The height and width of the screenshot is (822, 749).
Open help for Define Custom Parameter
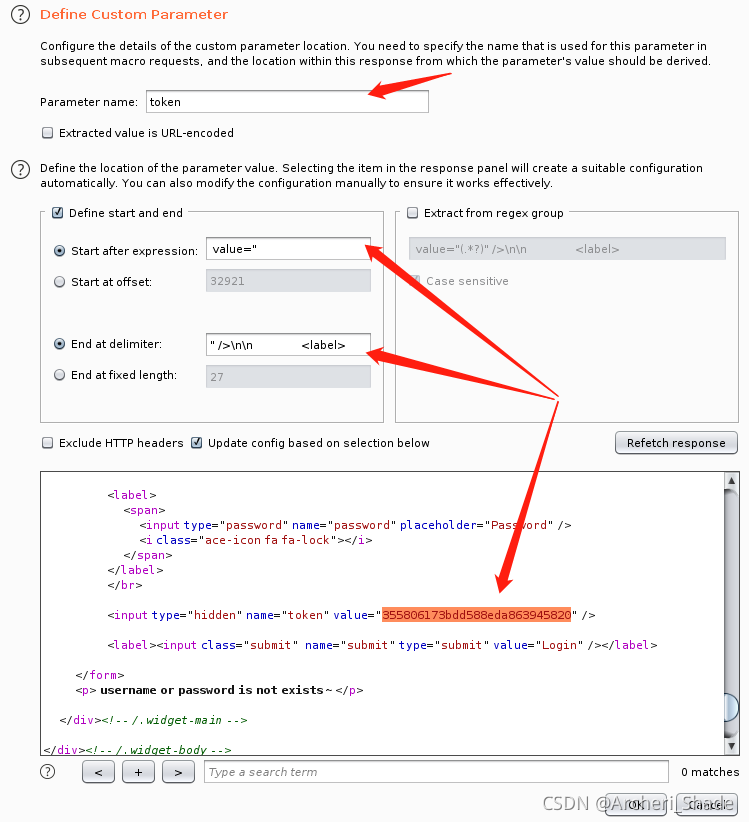point(20,15)
